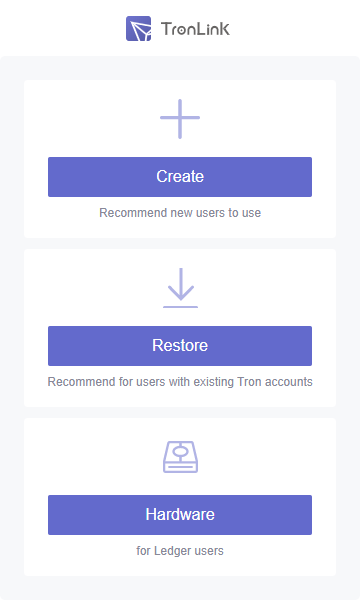360x600 pixels.
Task: Click the paper-plane shape in the TronLink logo
Action: [x=140, y=31]
